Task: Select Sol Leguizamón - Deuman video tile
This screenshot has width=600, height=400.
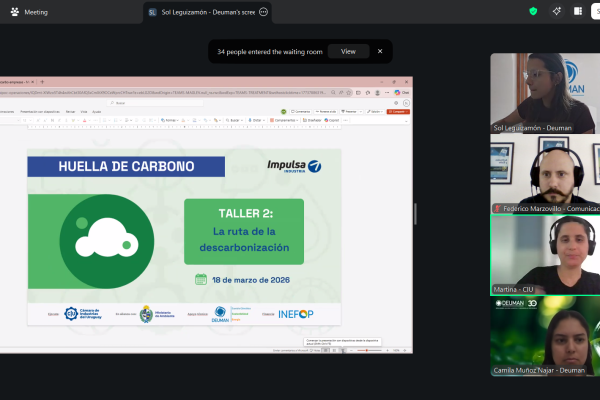Action: [x=545, y=93]
